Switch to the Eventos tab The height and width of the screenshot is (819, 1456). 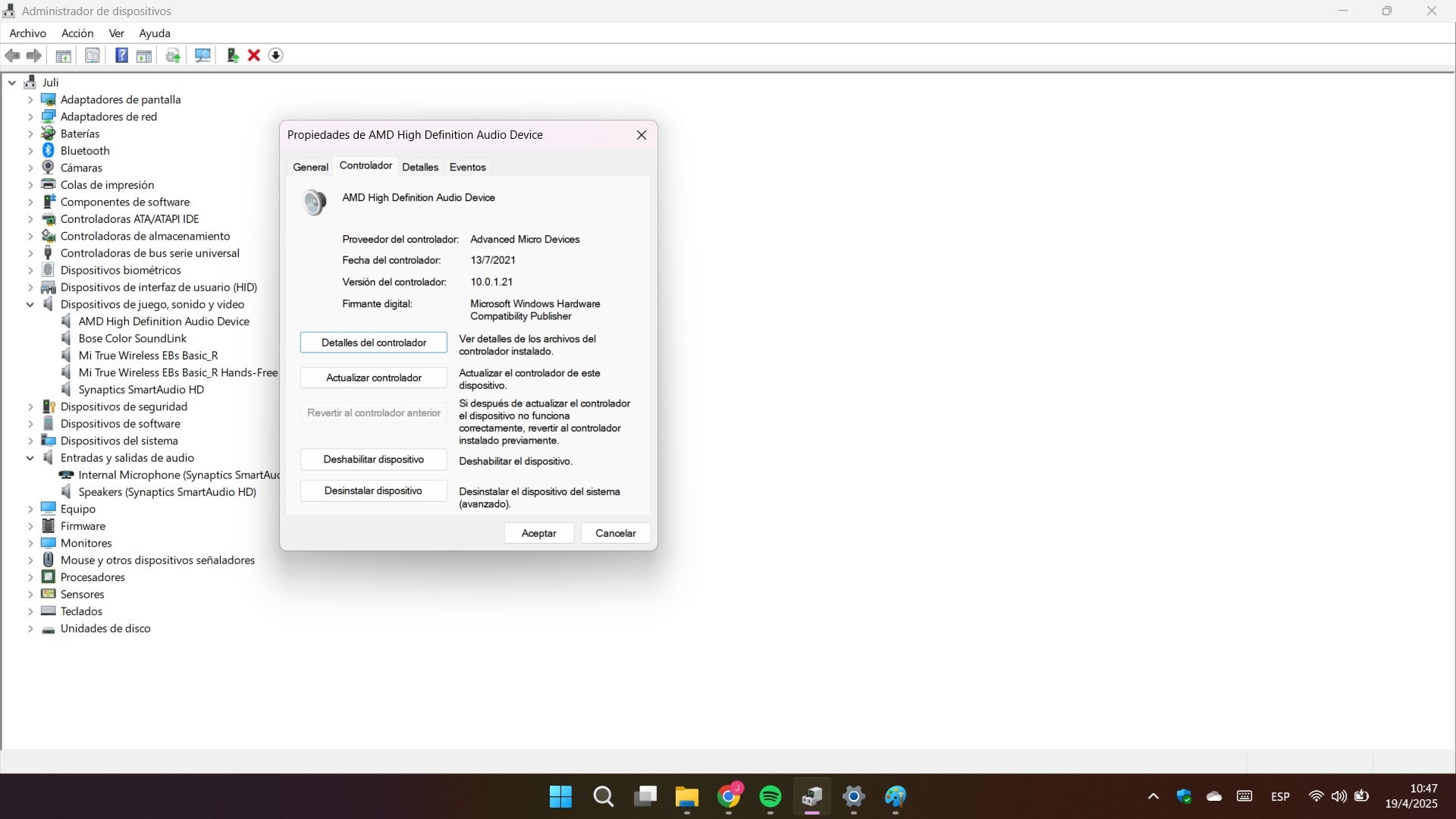pos(467,167)
